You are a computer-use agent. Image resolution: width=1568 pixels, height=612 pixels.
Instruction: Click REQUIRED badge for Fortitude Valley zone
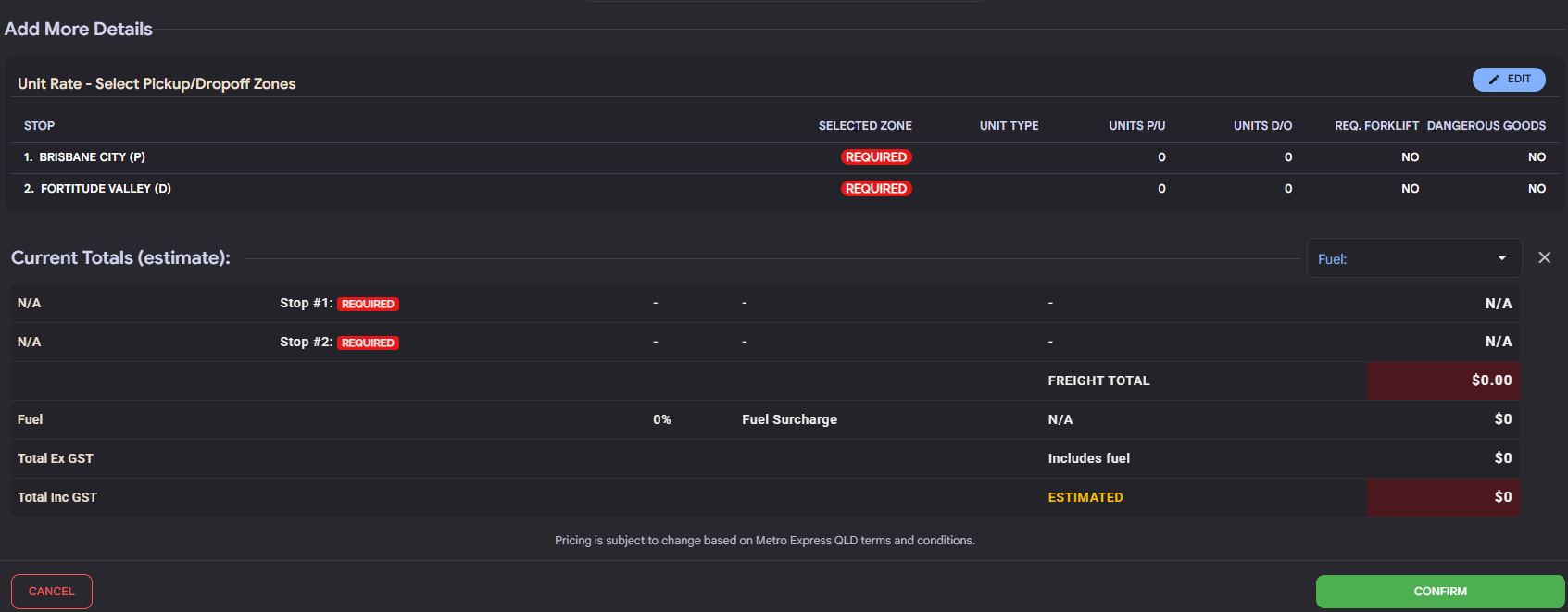click(876, 189)
